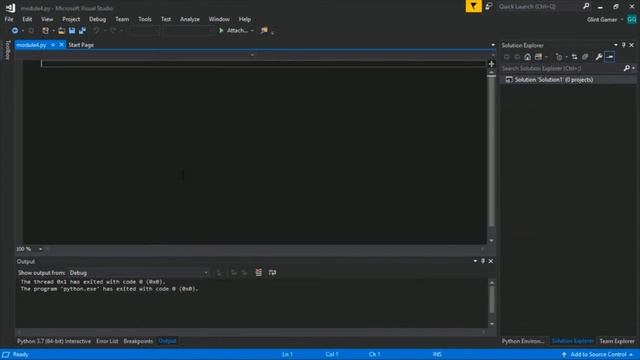
Task: Toggle auto hide pin on Solution Explorer
Action: tap(623, 45)
